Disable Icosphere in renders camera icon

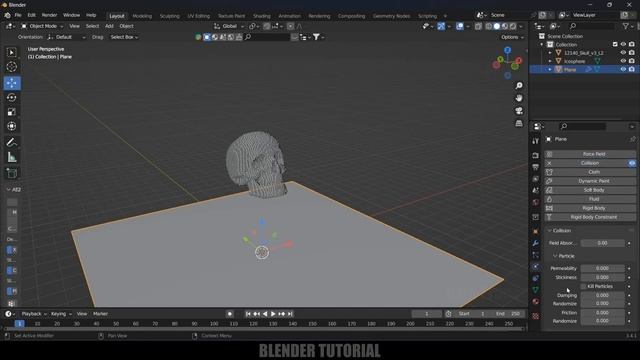tap(631, 61)
